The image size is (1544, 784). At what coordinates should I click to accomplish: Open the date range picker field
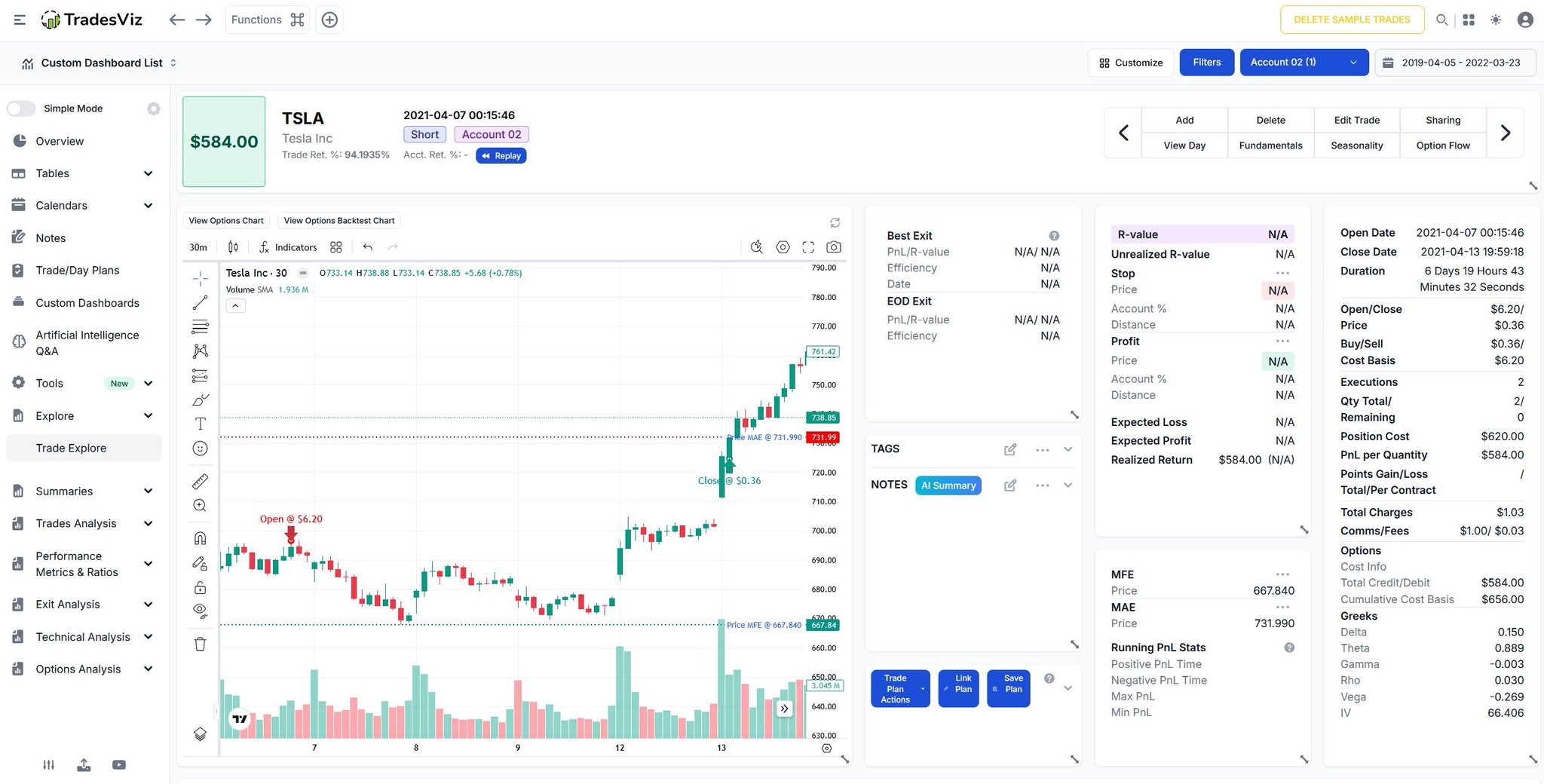click(1455, 63)
